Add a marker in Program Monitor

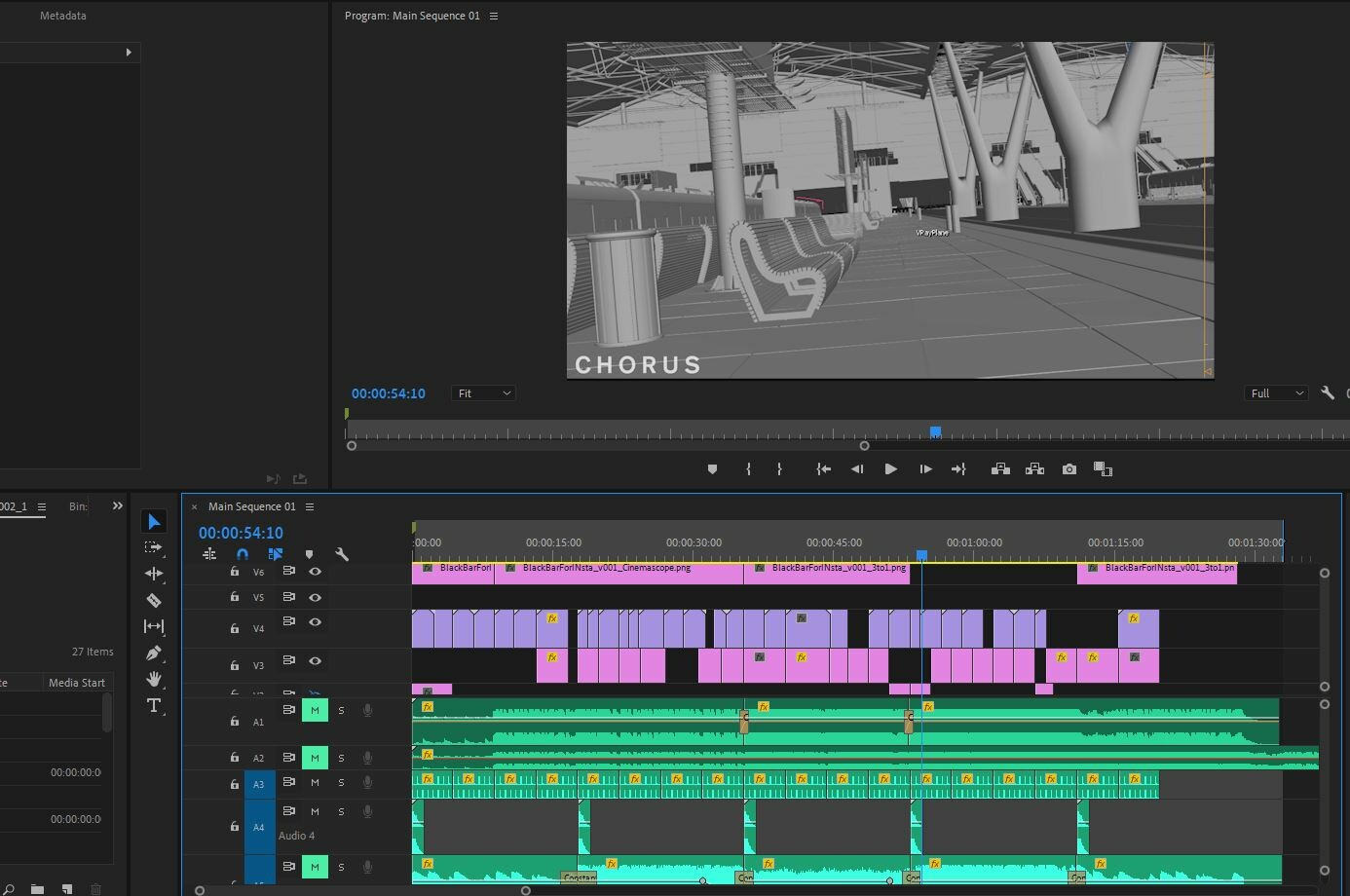point(712,469)
